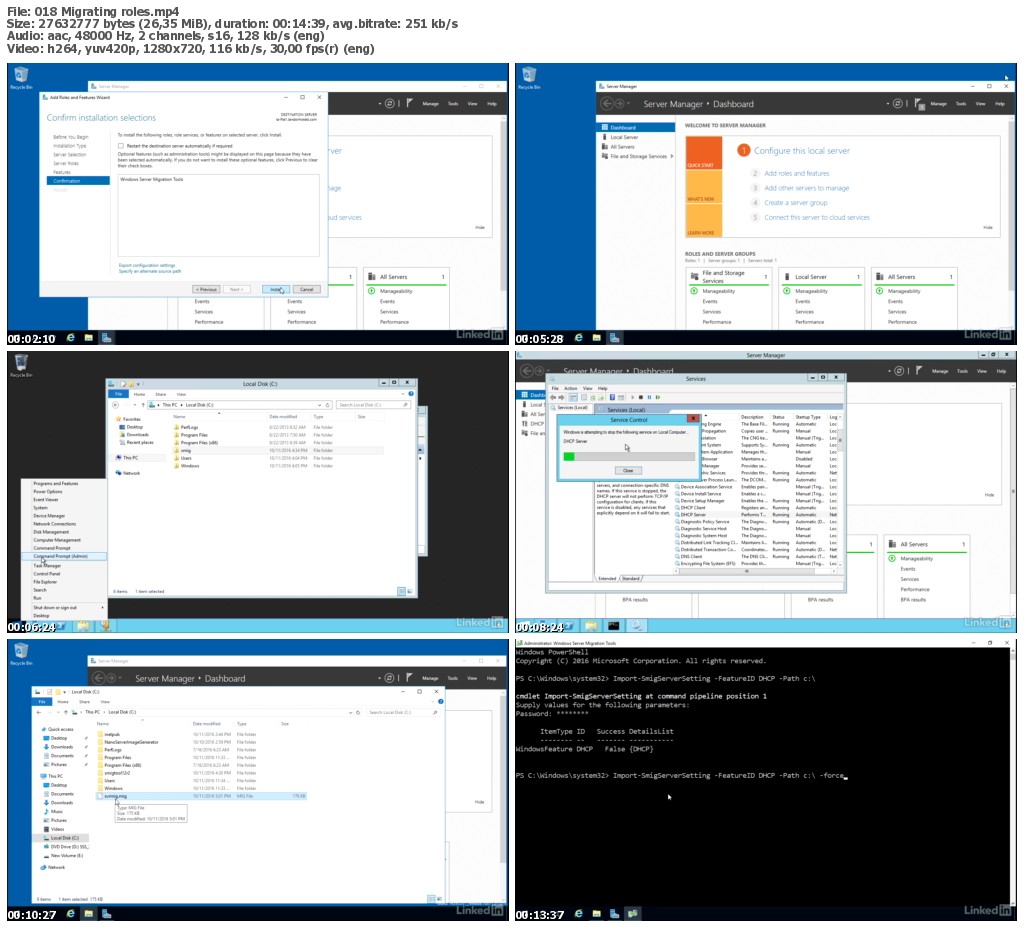
Task: Open the LEARN MORE tile at 00:05:28
Action: point(703,221)
